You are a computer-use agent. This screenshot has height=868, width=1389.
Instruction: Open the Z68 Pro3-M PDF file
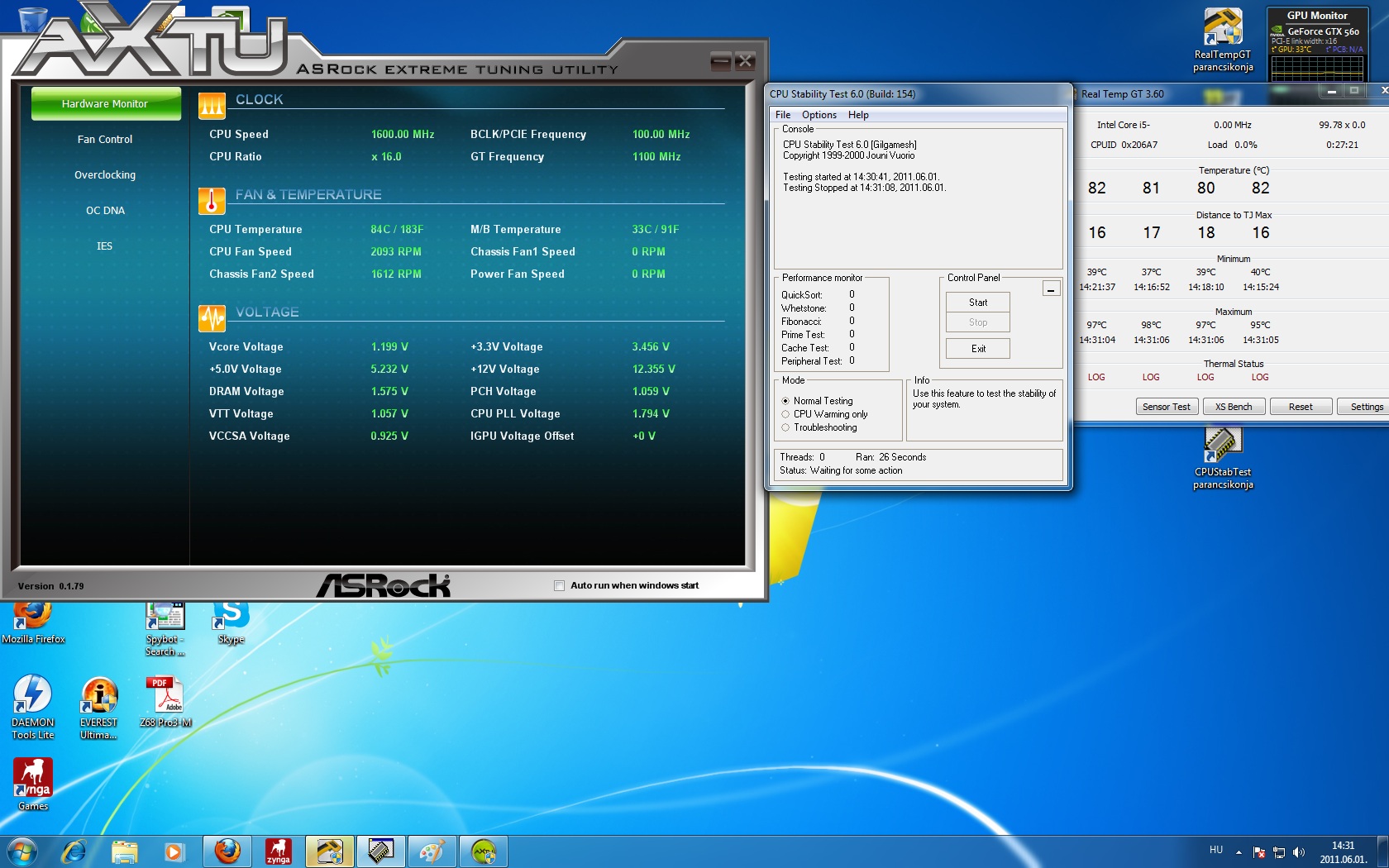click(x=165, y=696)
